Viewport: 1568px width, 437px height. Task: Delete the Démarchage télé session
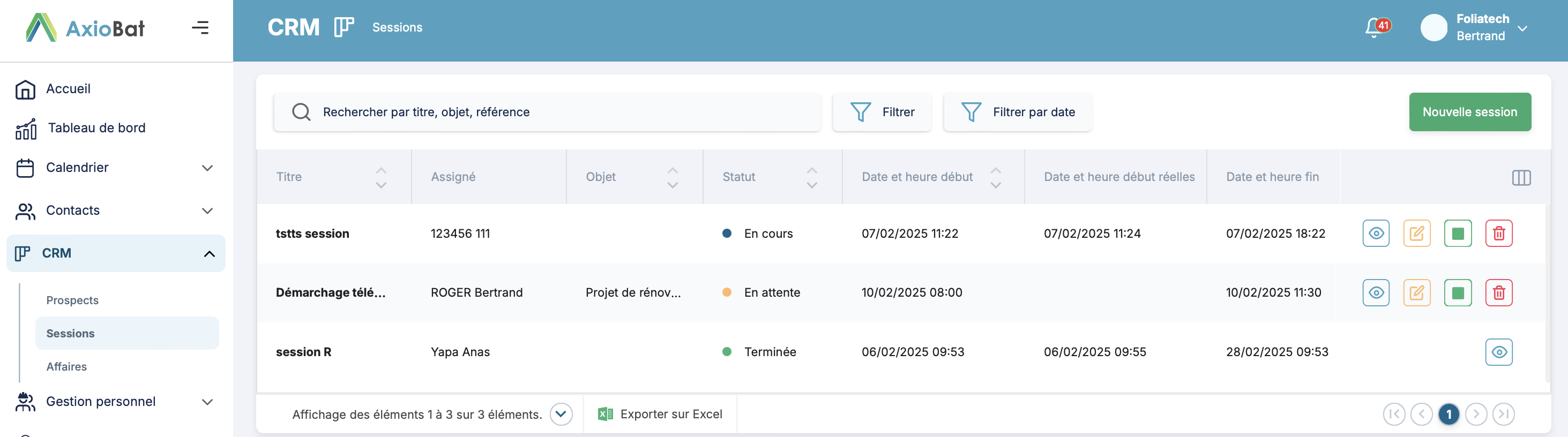(1498, 293)
